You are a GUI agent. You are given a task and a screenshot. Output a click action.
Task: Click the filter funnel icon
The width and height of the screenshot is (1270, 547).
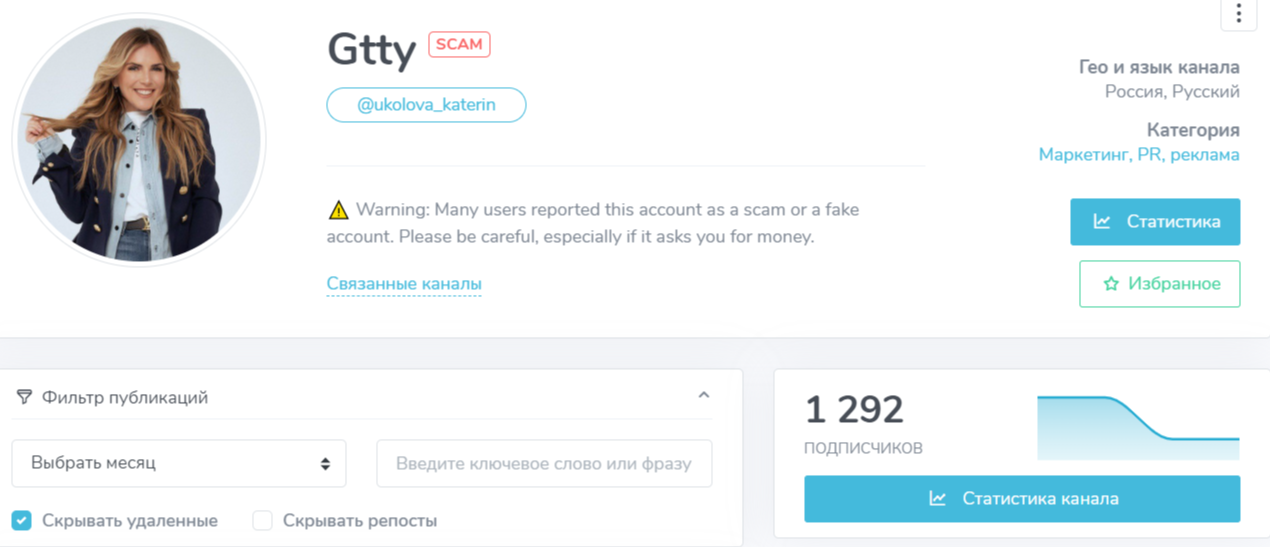[x=24, y=397]
